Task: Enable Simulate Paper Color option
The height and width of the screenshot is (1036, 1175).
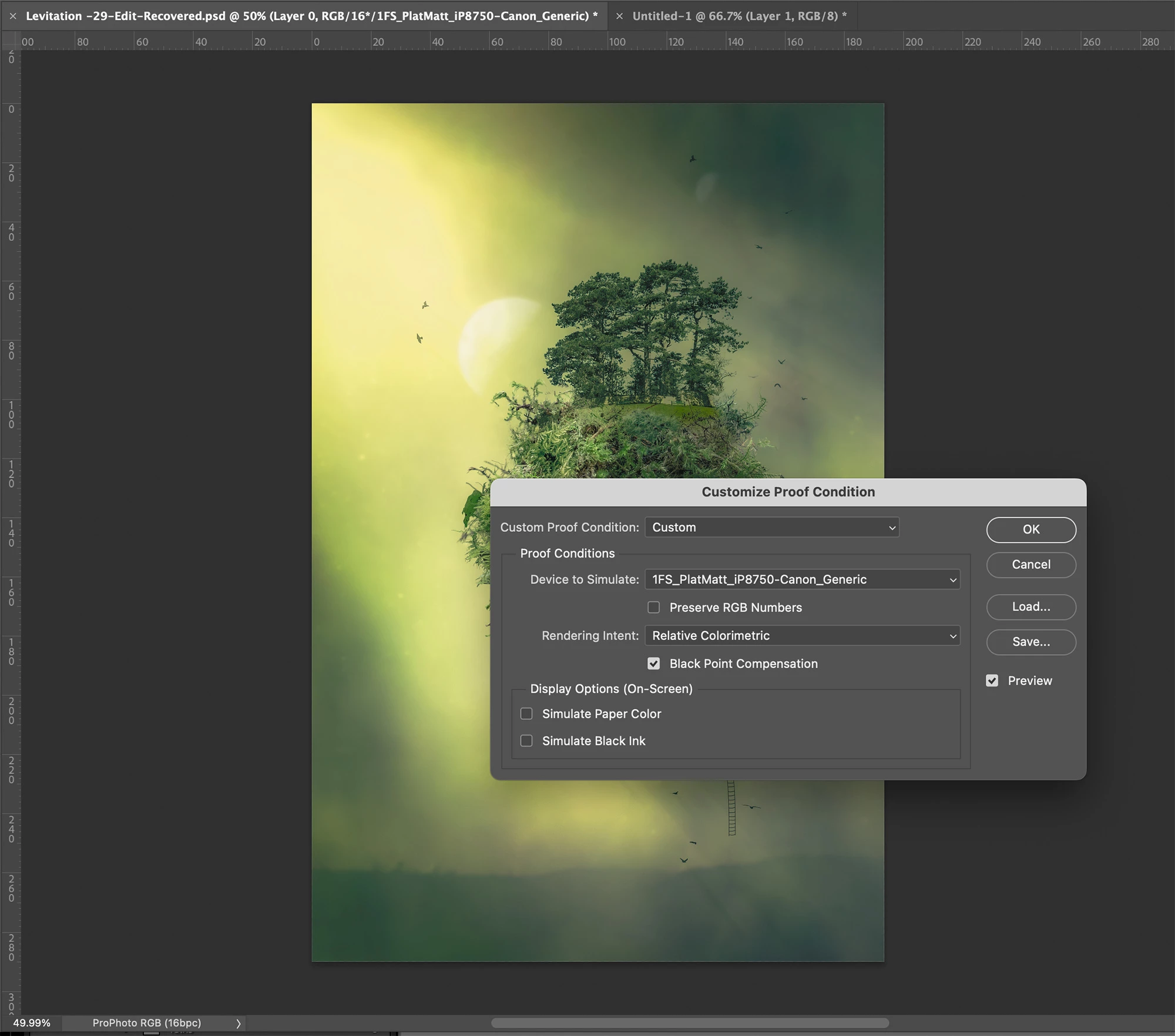Action: point(527,714)
